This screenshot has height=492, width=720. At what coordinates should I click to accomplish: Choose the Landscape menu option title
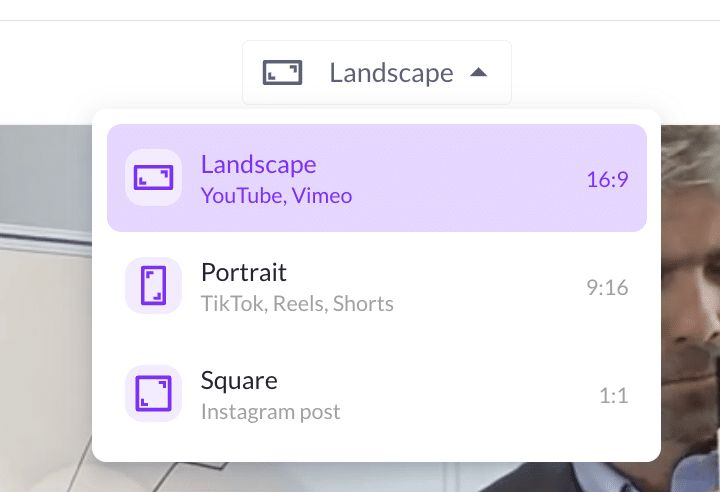click(x=259, y=164)
